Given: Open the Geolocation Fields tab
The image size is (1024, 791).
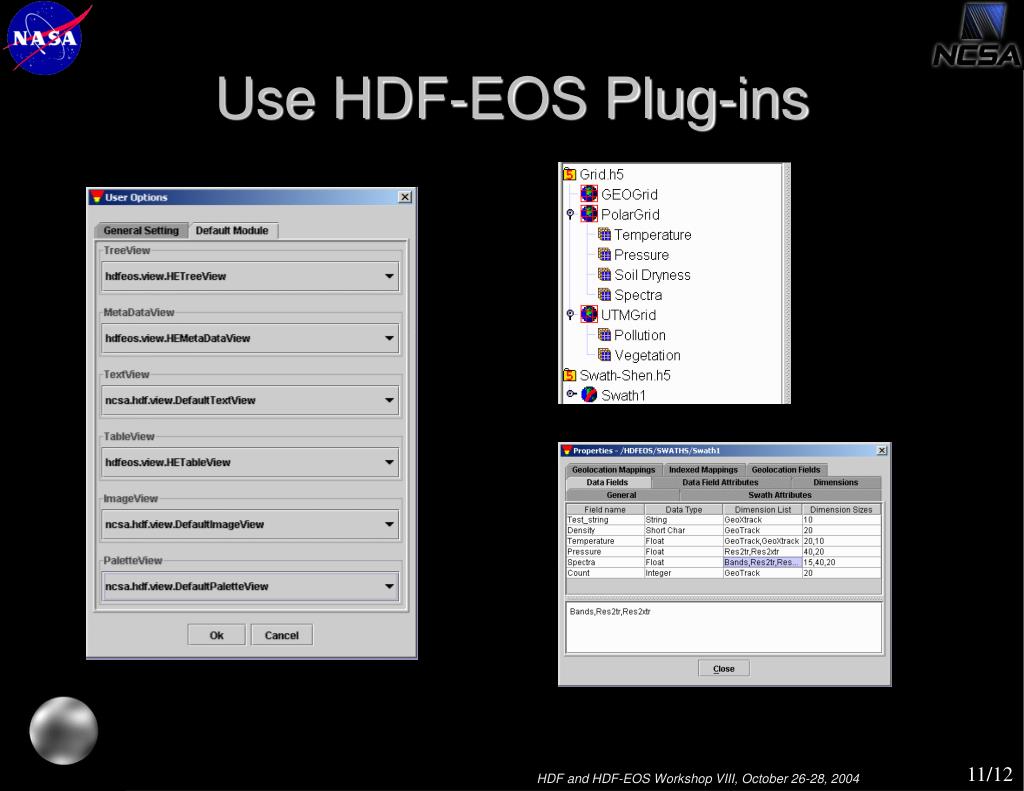Looking at the screenshot, I should pyautogui.click(x=786, y=470).
